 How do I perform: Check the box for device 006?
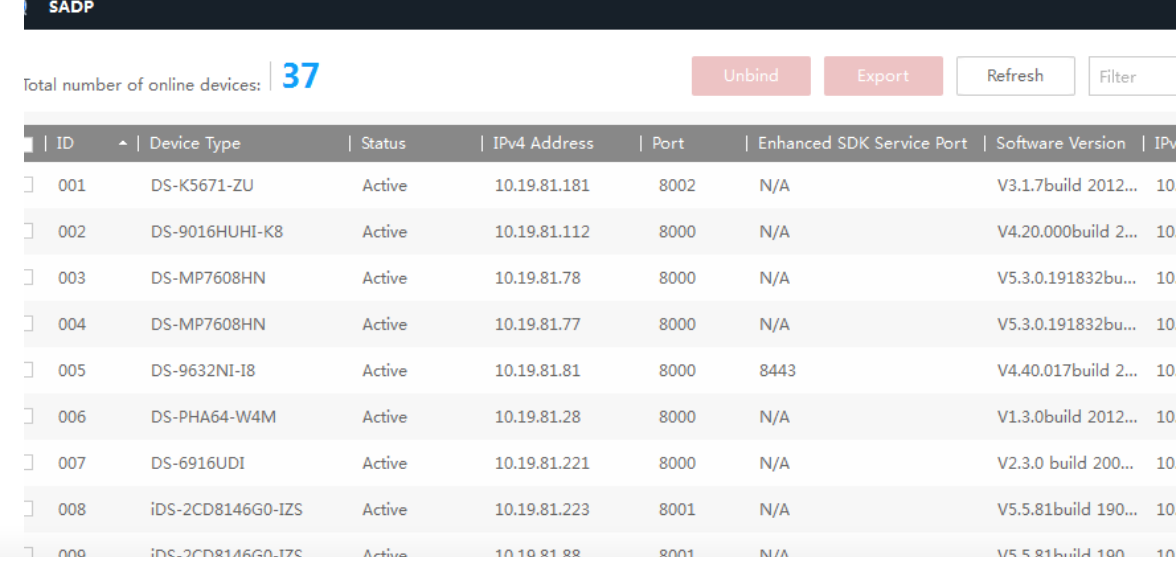pos(28,416)
